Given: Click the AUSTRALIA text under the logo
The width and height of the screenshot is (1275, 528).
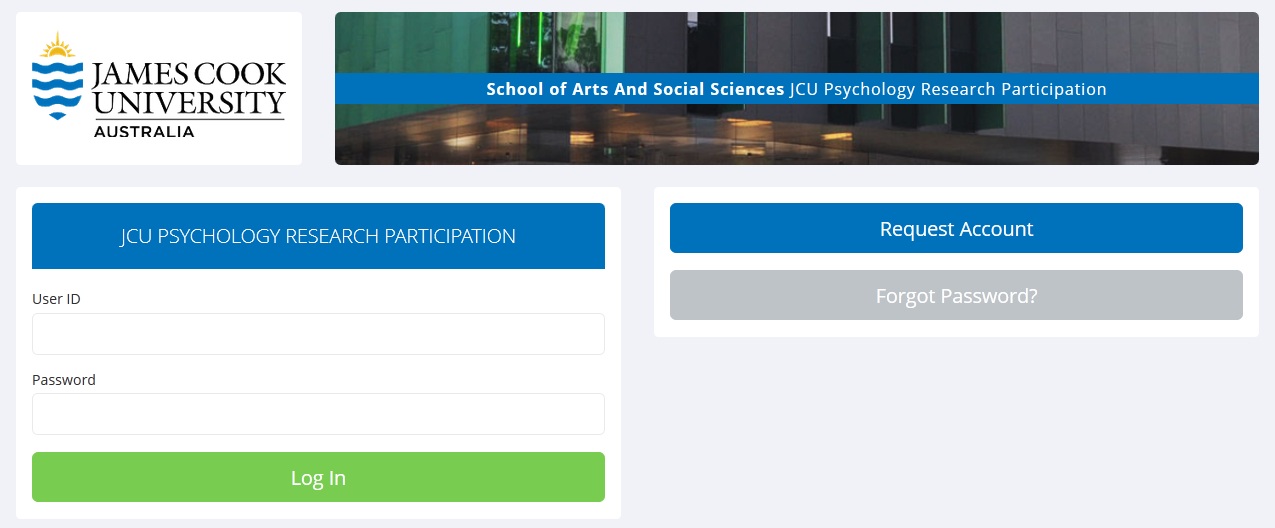Looking at the screenshot, I should [144, 131].
